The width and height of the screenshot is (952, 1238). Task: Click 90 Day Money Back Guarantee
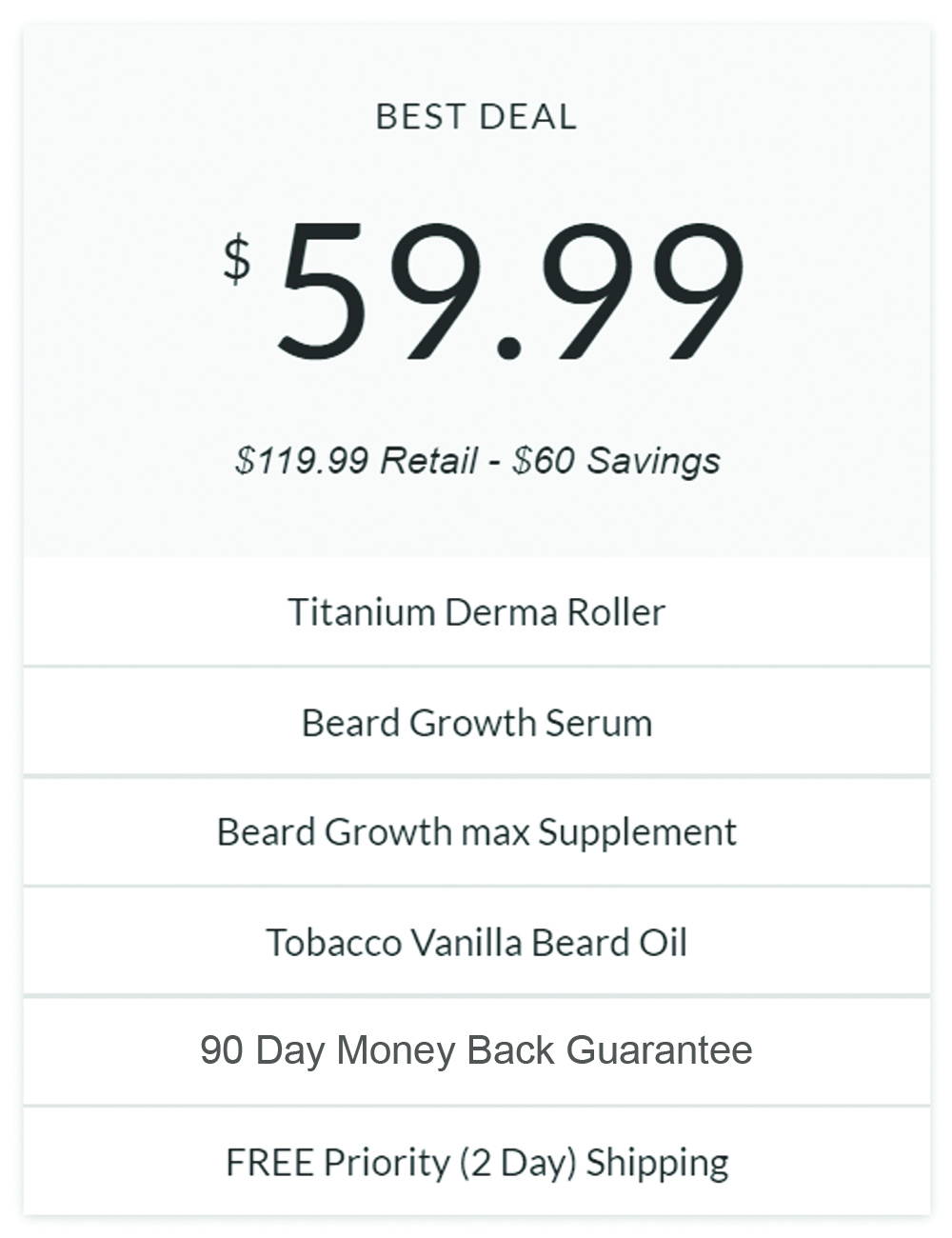pyautogui.click(x=476, y=1051)
